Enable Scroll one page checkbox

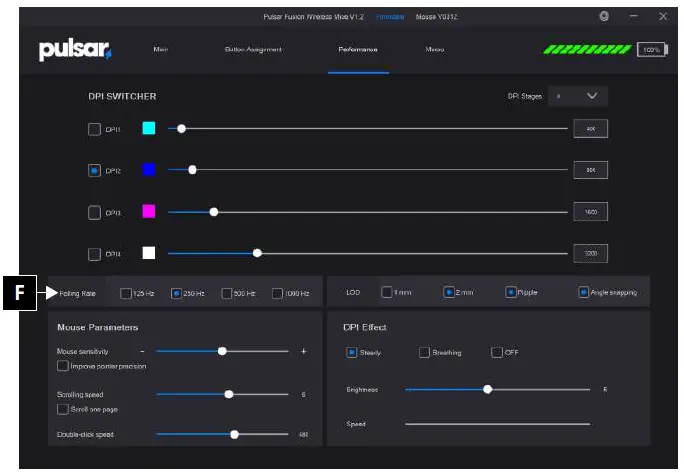63,409
